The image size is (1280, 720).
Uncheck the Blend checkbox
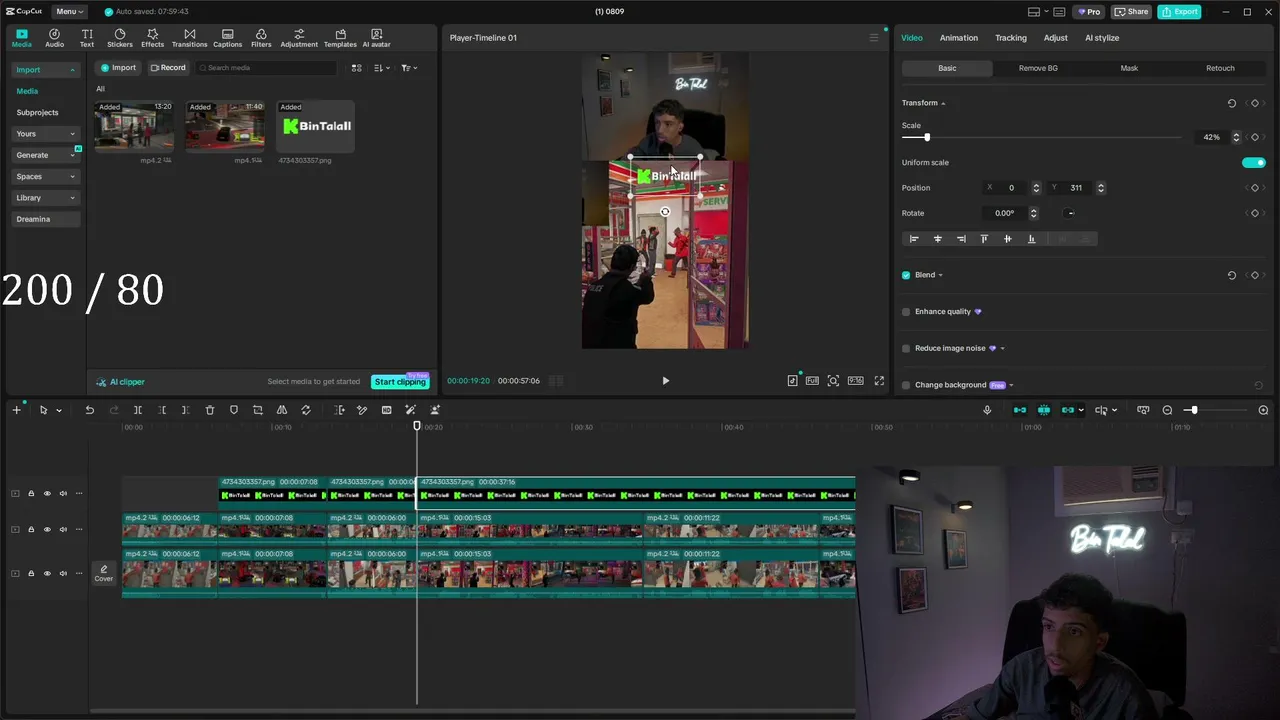pos(906,275)
